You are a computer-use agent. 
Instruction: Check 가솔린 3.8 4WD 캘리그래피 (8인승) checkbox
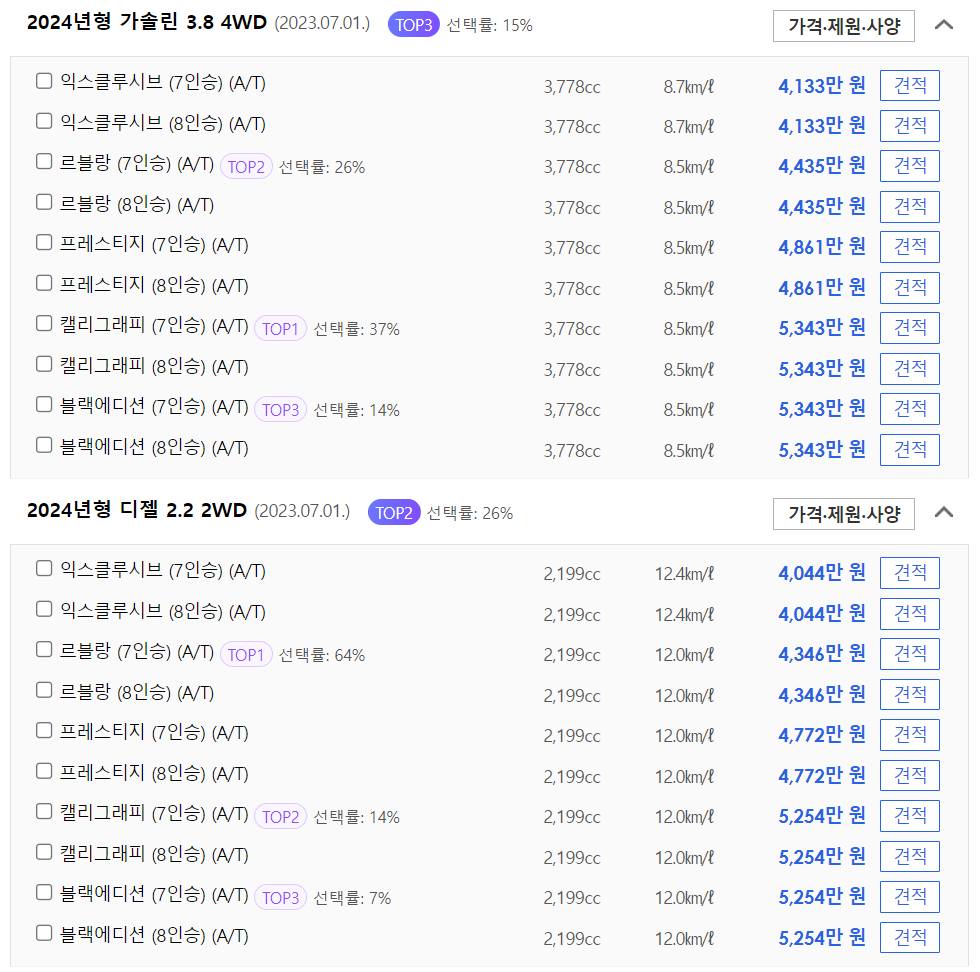pyautogui.click(x=44, y=364)
